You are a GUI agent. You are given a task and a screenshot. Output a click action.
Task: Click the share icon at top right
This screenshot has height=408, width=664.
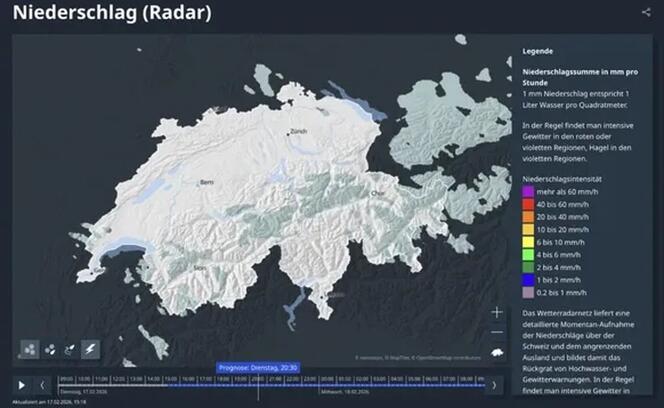pos(645,12)
